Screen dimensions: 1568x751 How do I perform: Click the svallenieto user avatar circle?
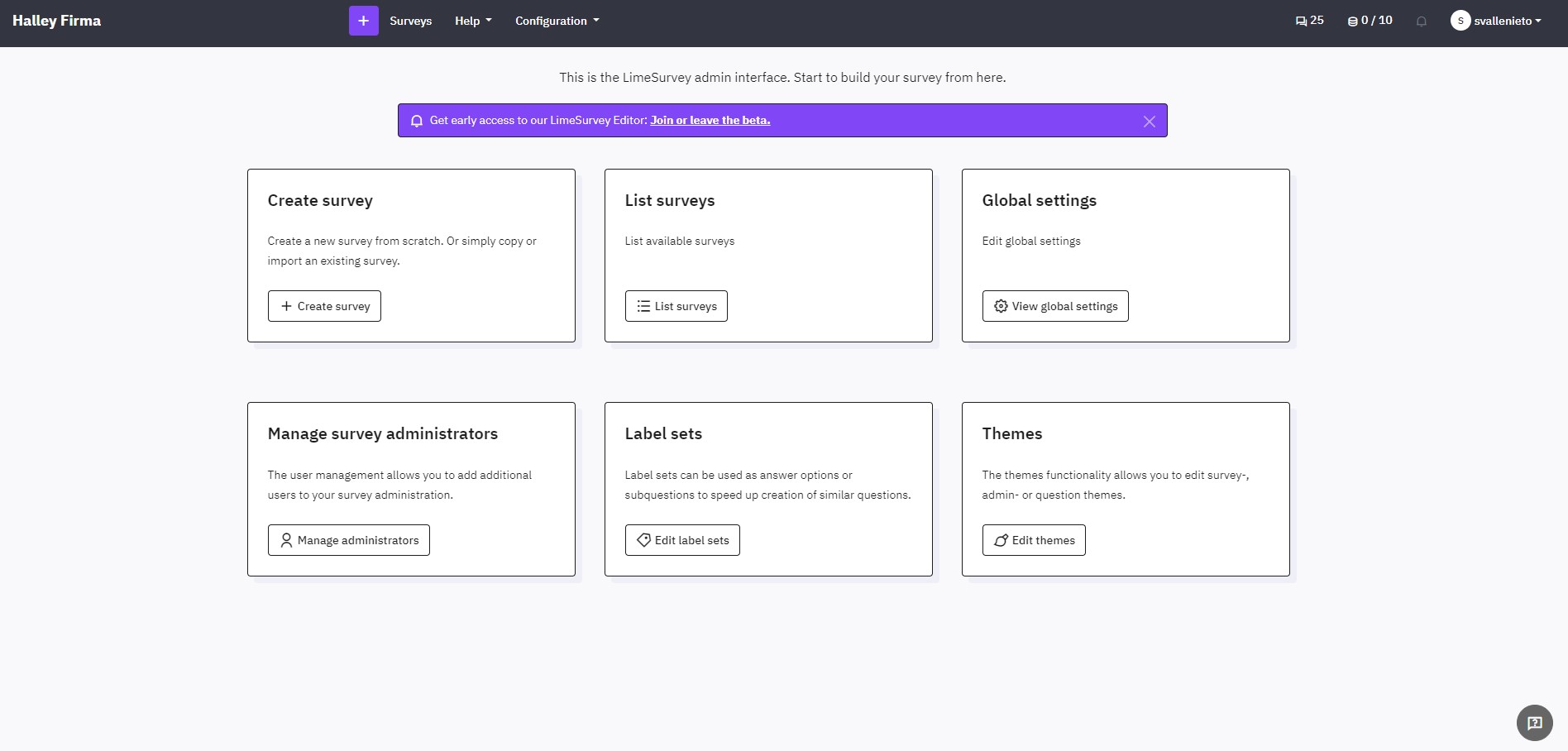coord(1460,21)
